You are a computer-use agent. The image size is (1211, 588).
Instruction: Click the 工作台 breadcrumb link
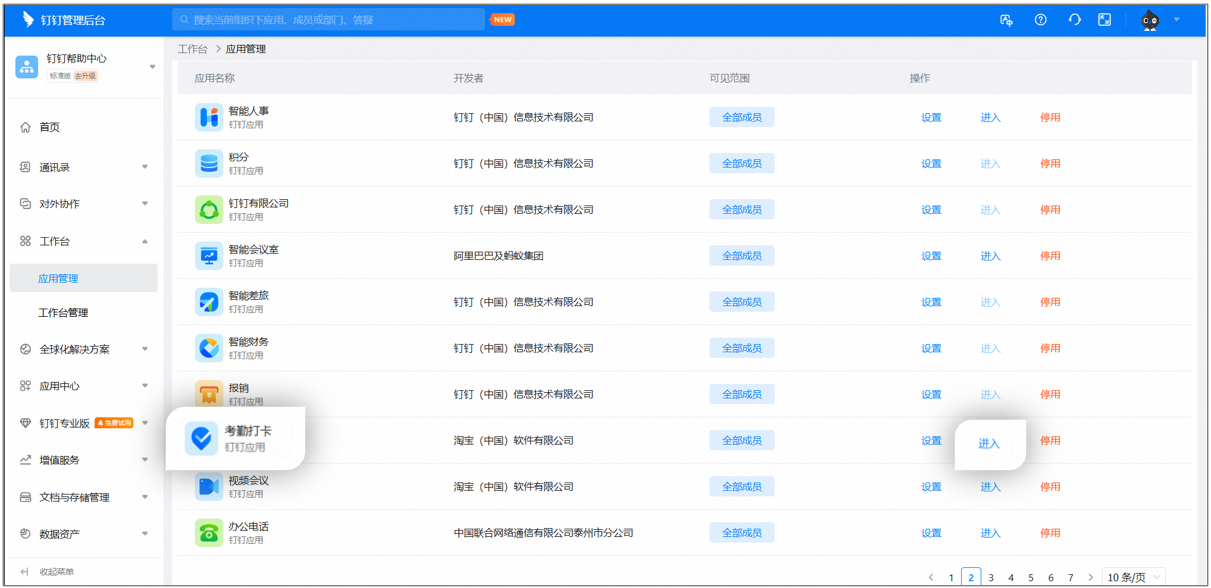(x=193, y=49)
